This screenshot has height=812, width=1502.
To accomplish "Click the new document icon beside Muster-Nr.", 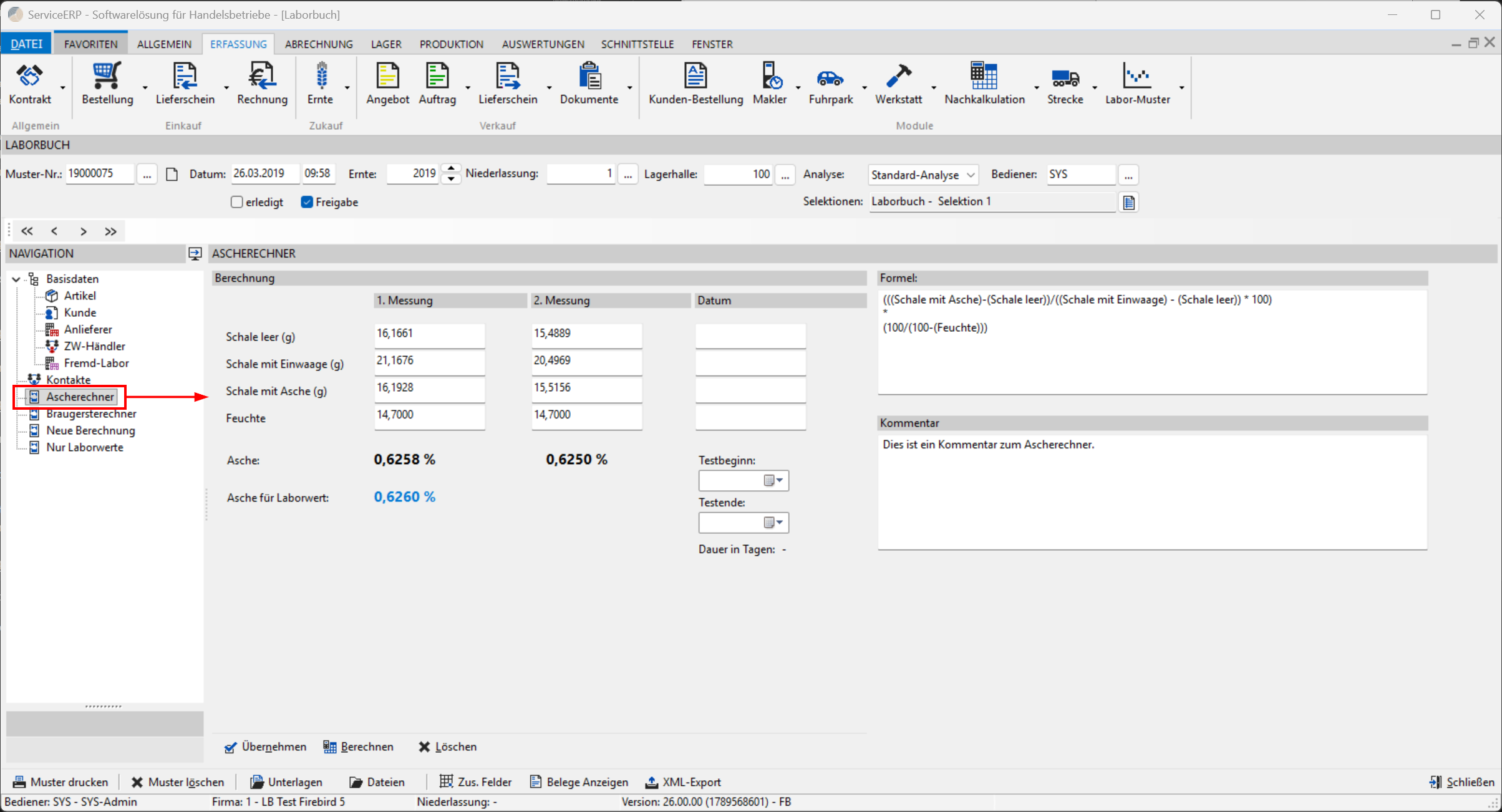I will tap(172, 174).
